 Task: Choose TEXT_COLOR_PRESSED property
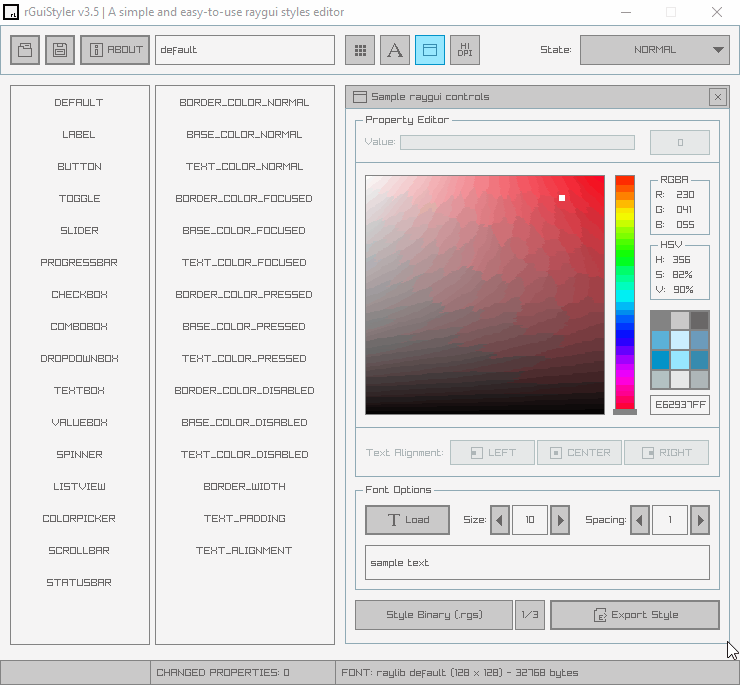[x=244, y=358]
